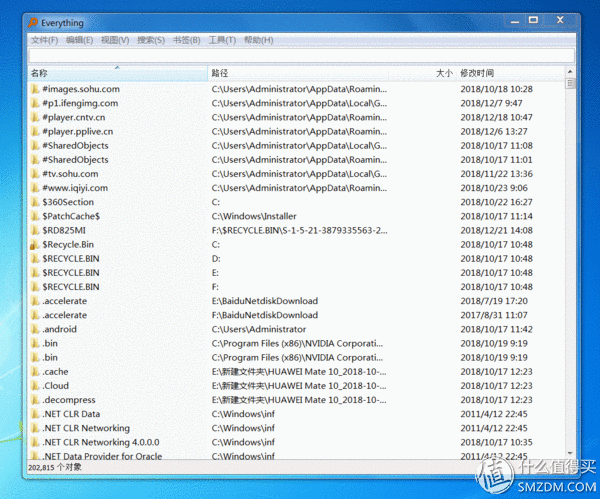Select the $RECYCLE.BIN entry on D:
Image resolution: width=600 pixels, height=499 pixels.
pos(297,259)
